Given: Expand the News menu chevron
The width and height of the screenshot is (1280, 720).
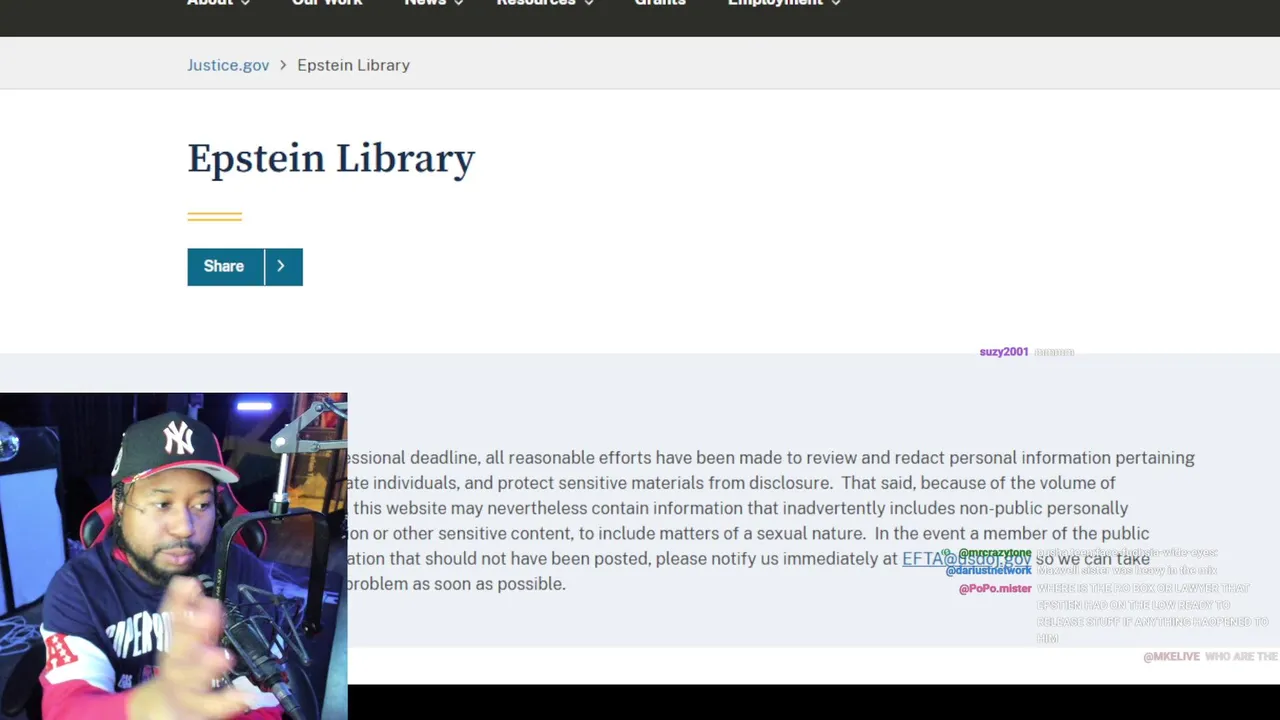Looking at the screenshot, I should 459,3.
